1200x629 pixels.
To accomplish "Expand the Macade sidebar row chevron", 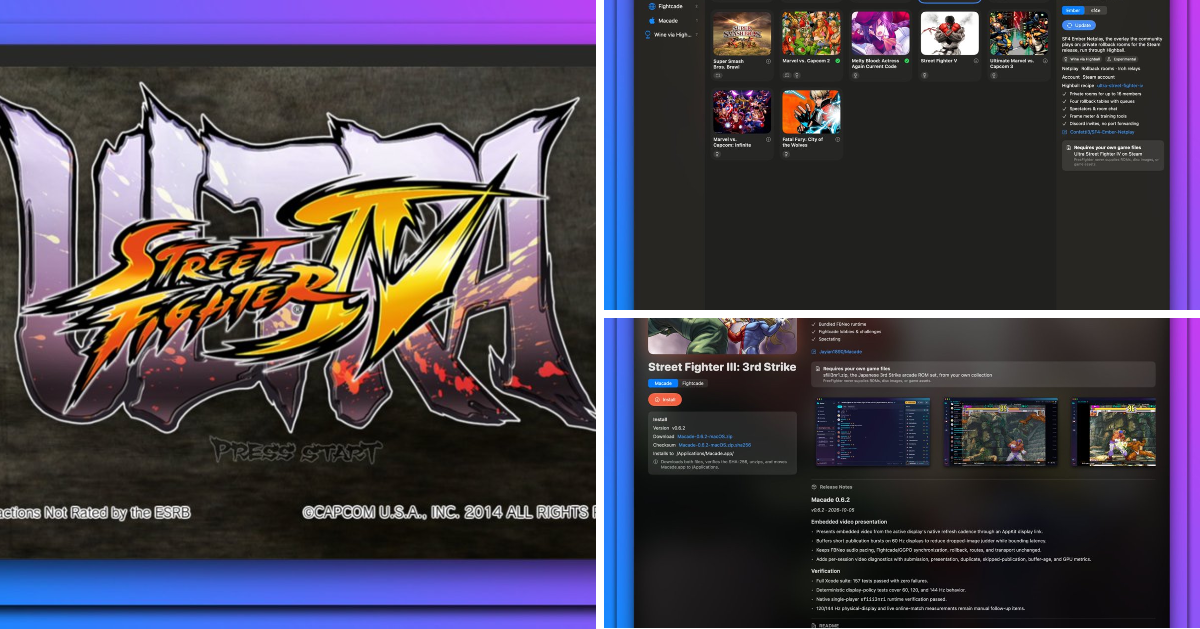I will coord(697,20).
